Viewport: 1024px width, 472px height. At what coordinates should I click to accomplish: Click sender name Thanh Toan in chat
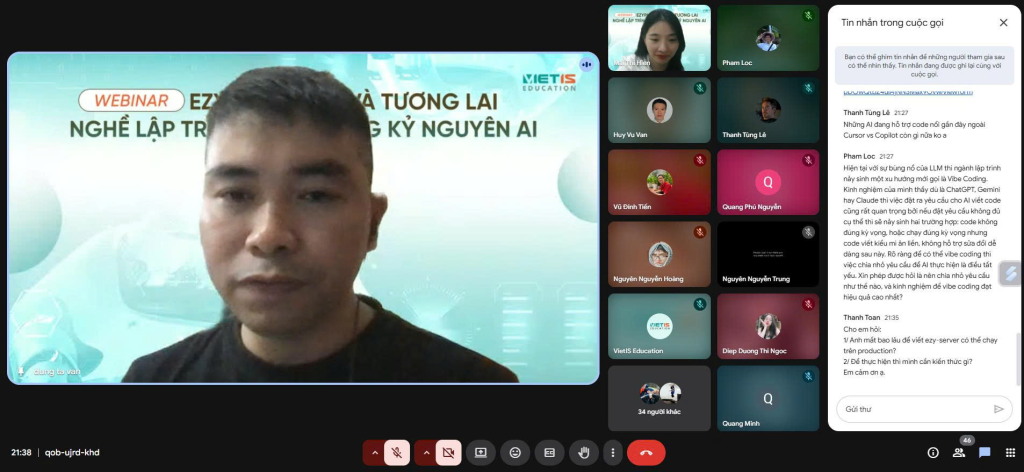coord(862,317)
